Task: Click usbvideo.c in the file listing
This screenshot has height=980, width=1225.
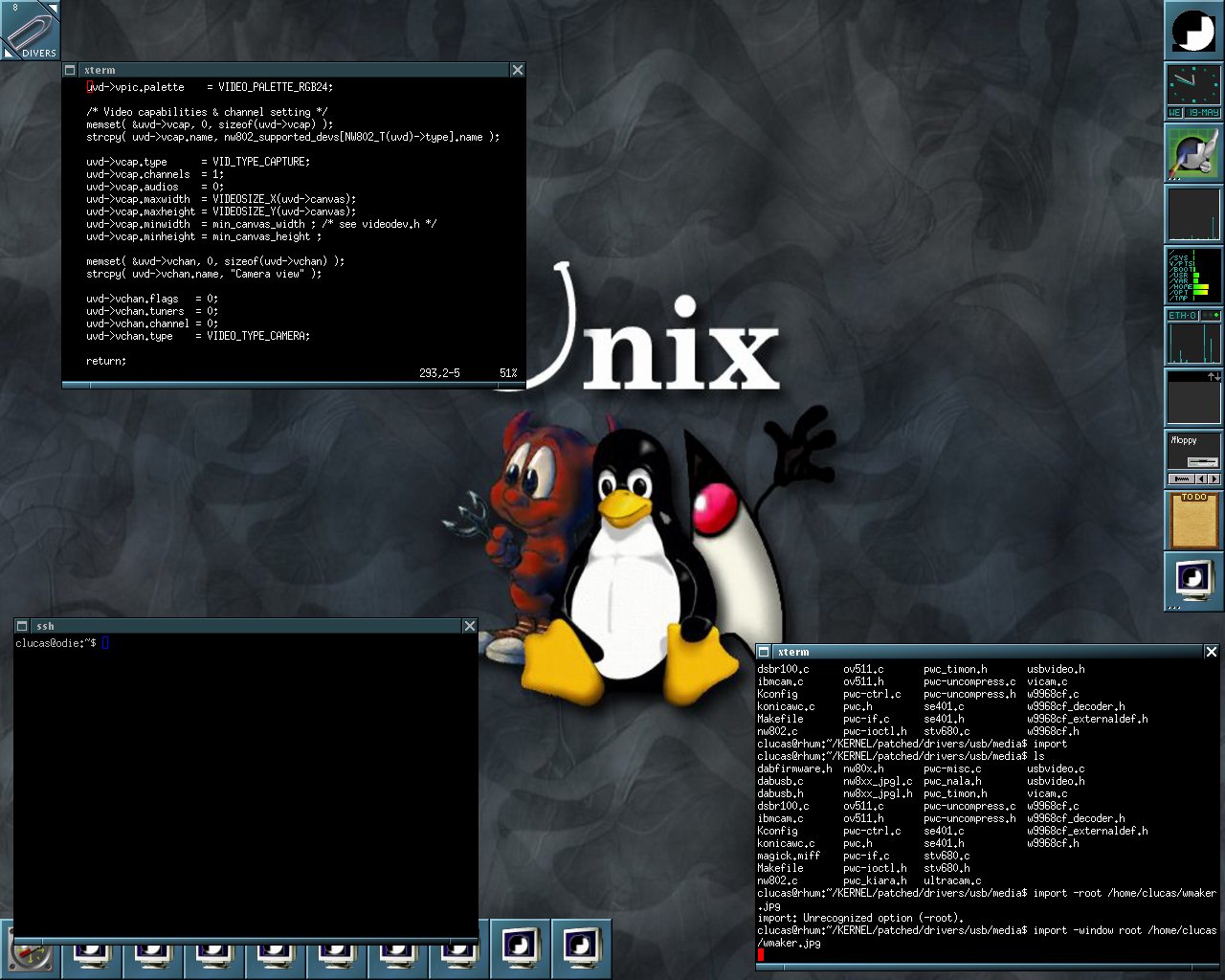Action: (x=1056, y=768)
